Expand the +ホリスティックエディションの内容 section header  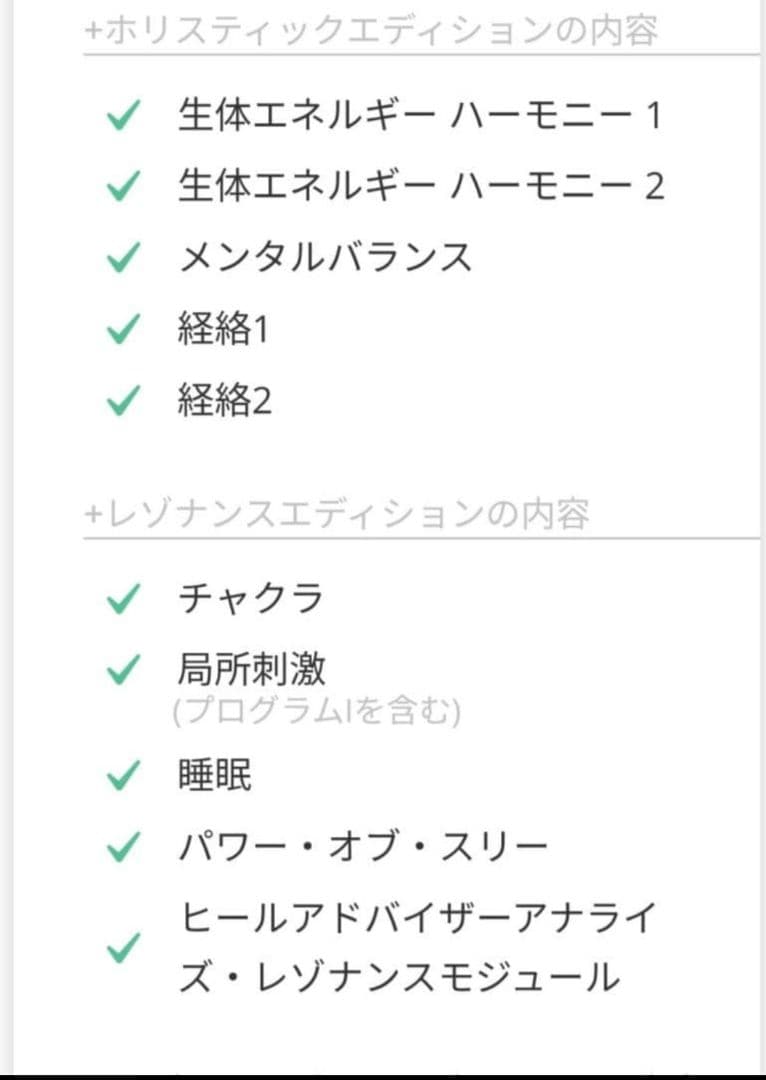pos(372,31)
